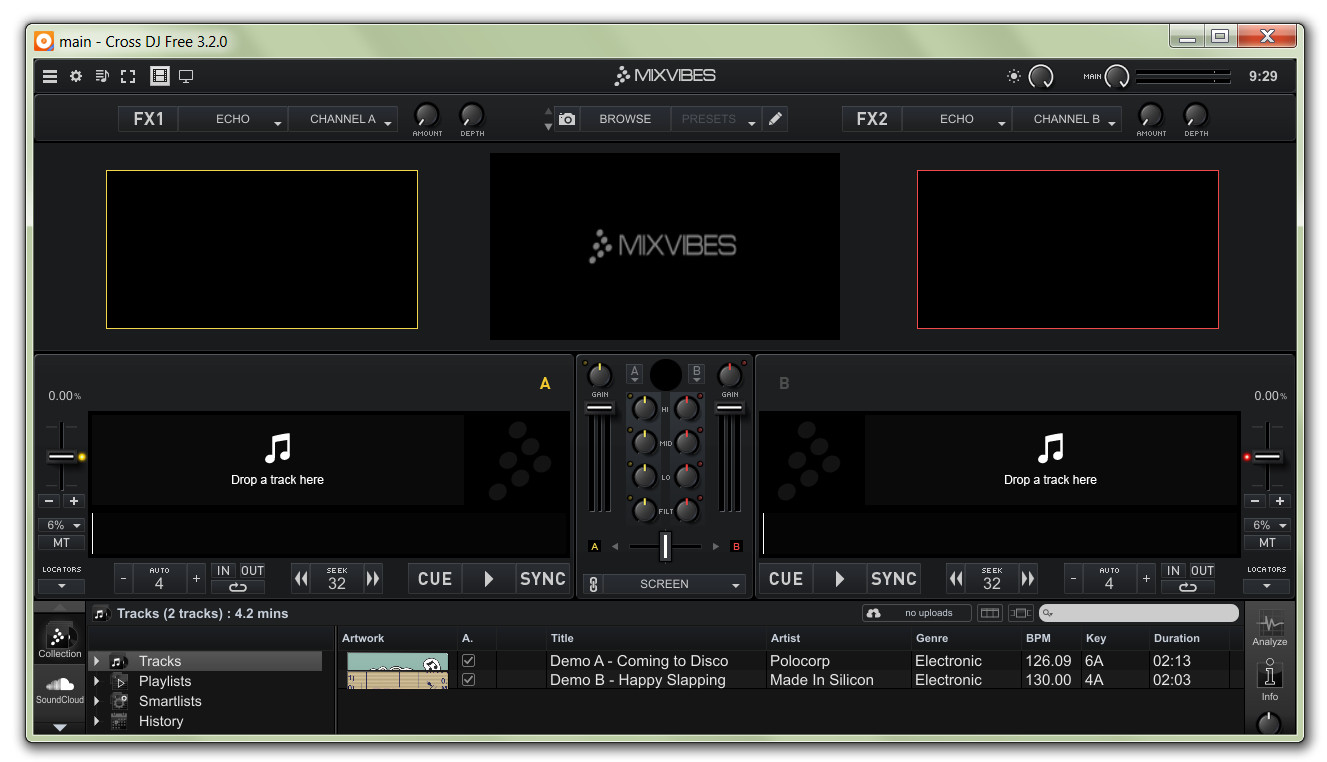Open the Collection panel icon
Viewport: 1327px width, 762px height.
click(60, 640)
